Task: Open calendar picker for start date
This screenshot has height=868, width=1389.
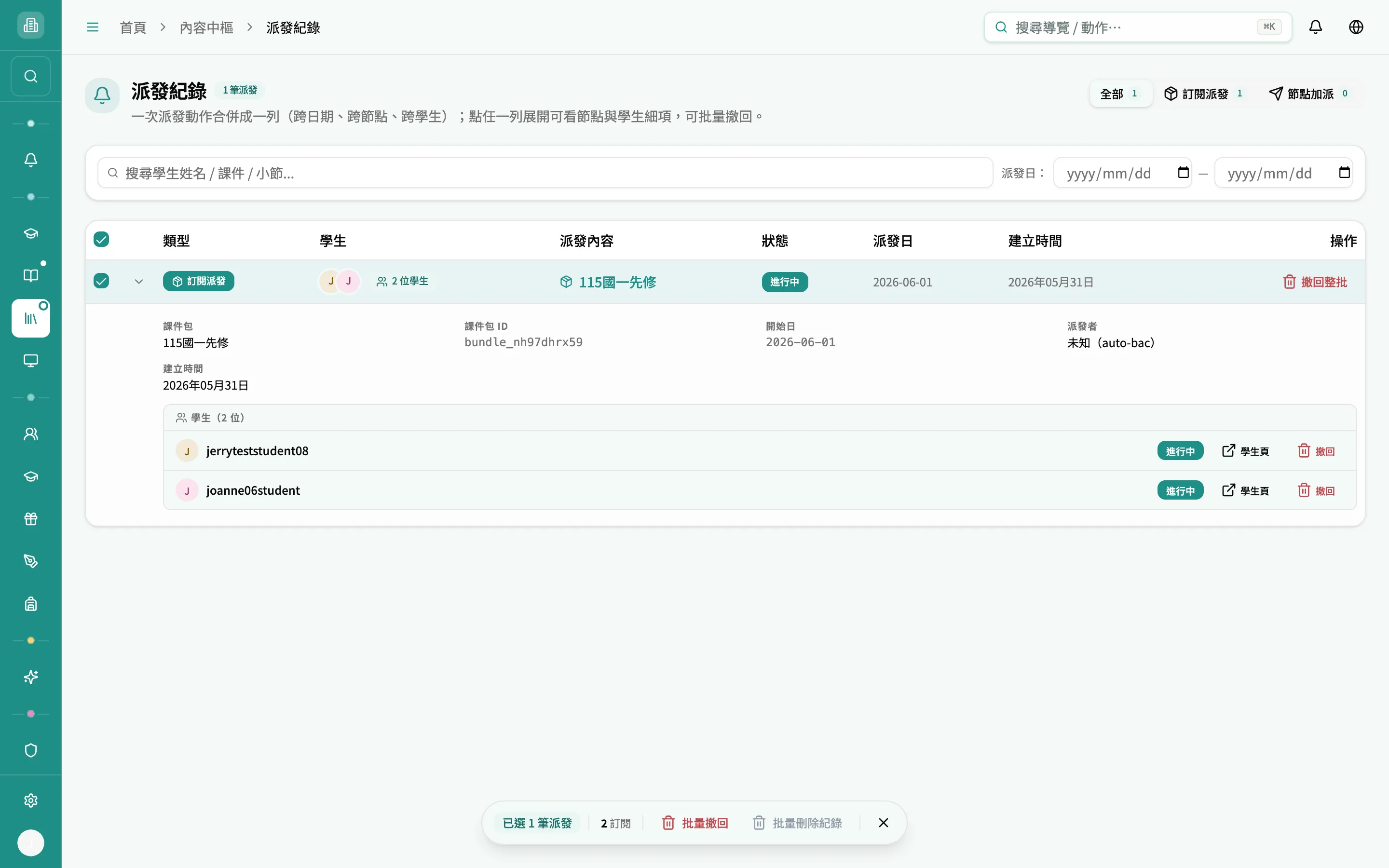Action: [x=1183, y=172]
